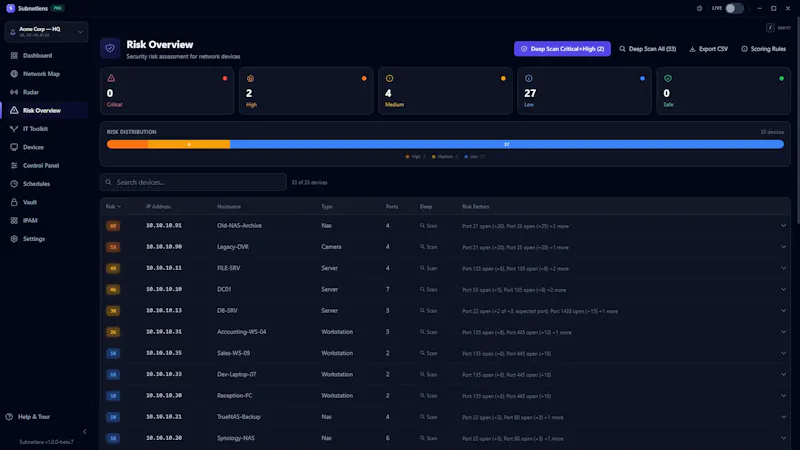Expand the DC01 row chevron
This screenshot has height=450, width=800.
tap(784, 289)
